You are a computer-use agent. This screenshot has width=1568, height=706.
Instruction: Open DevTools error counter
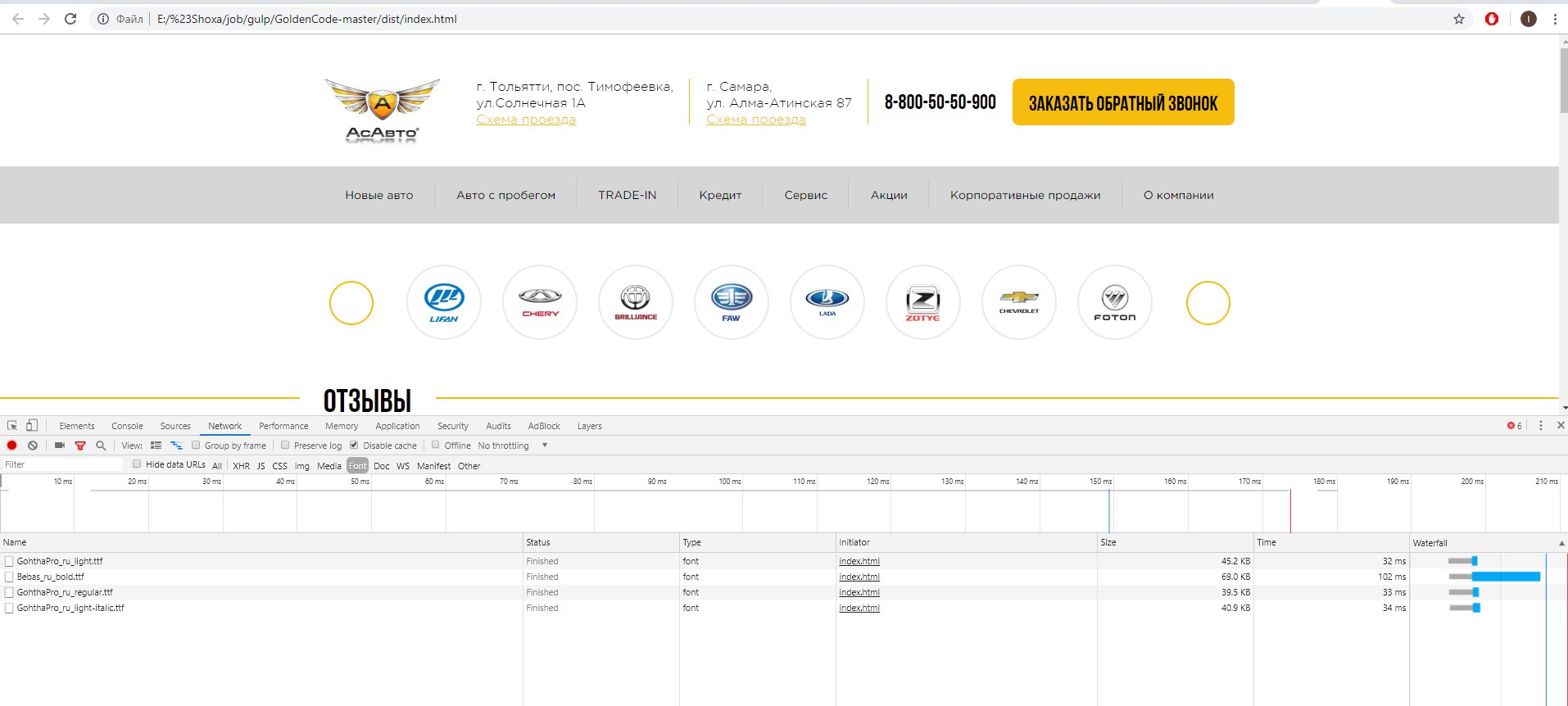pos(1515,426)
